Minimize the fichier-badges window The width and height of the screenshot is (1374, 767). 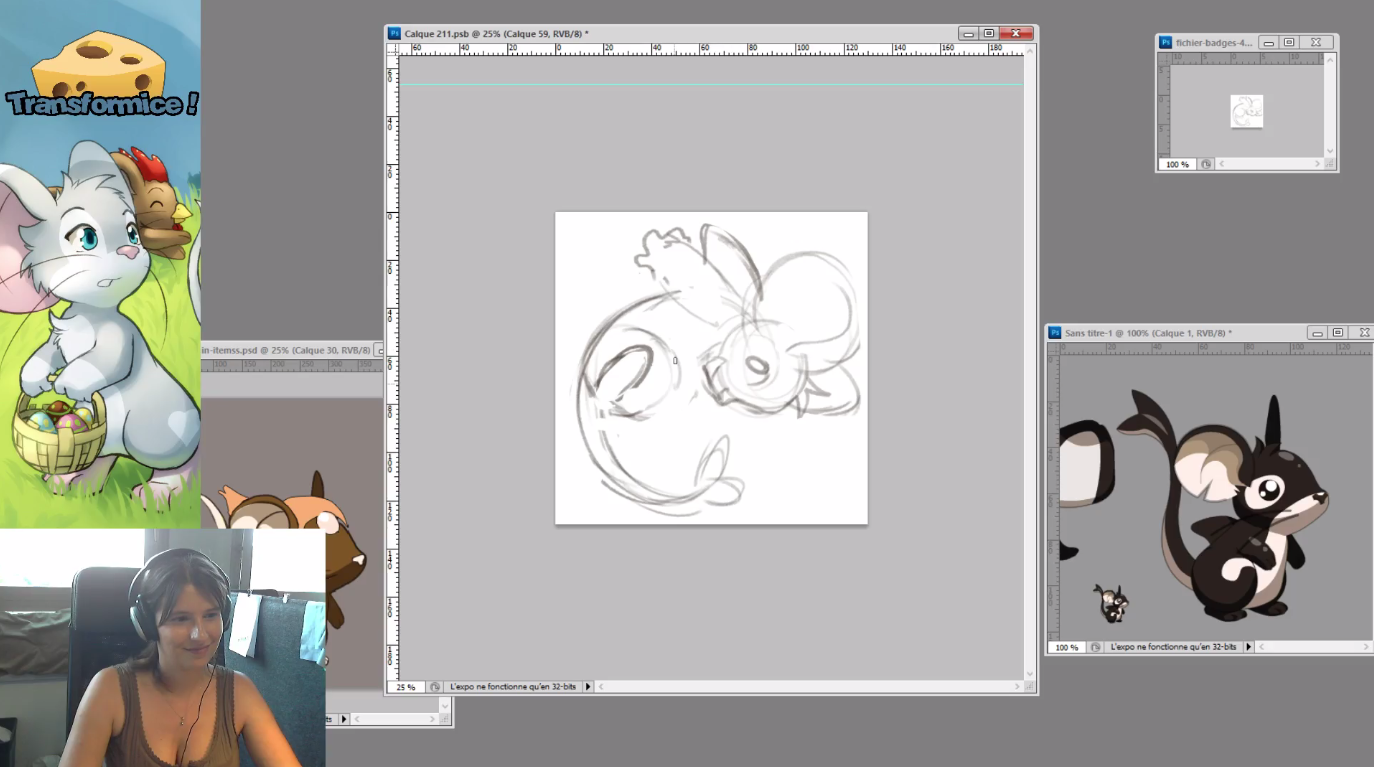click(x=1268, y=42)
